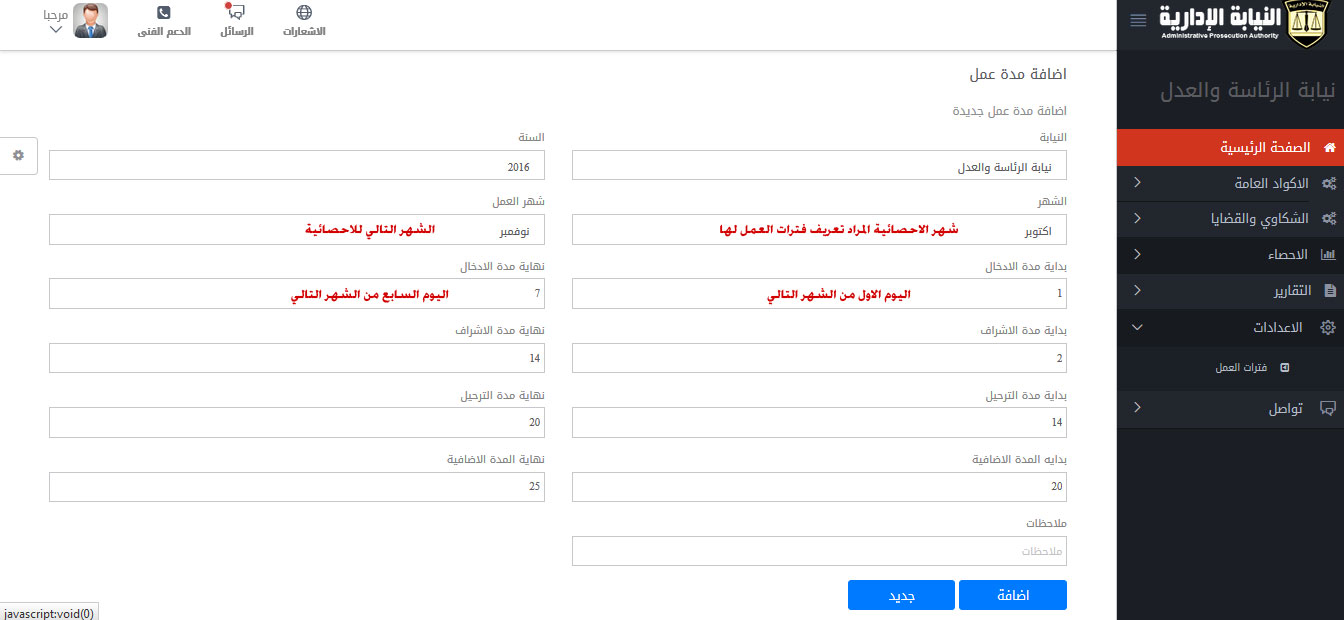Click the السنة field showing 2016
Image resolution: width=1344 pixels, height=620 pixels.
[296, 166]
